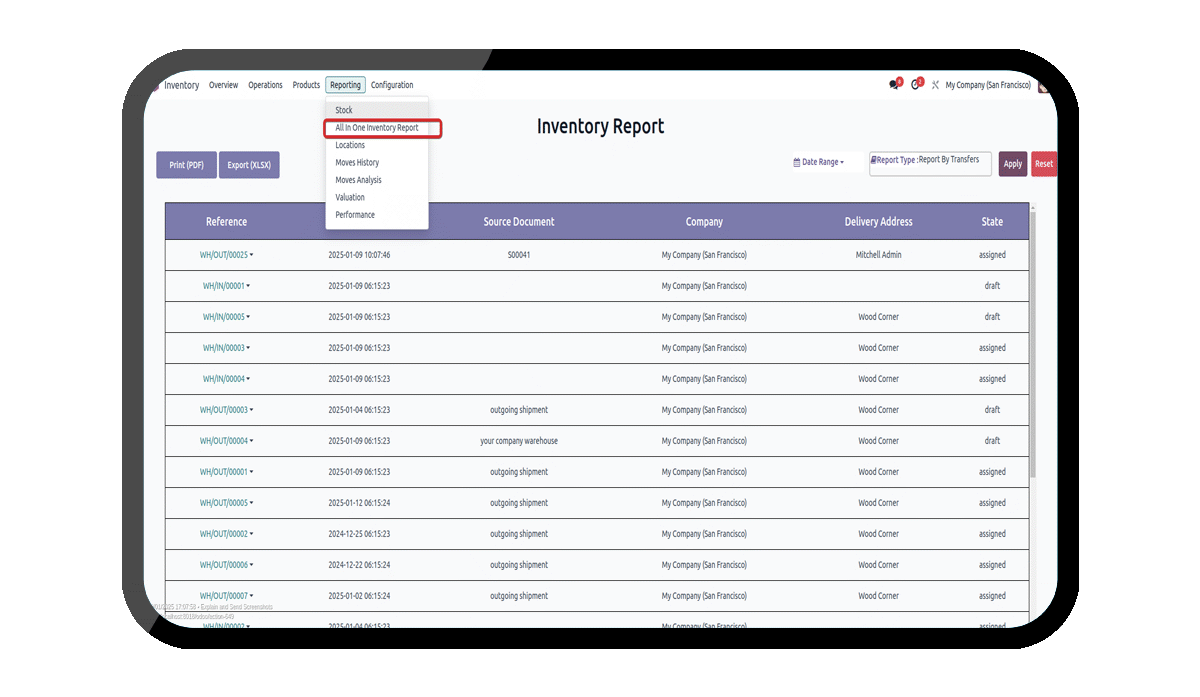The image size is (1200, 697).
Task: Open the messages chat icon
Action: click(x=895, y=85)
